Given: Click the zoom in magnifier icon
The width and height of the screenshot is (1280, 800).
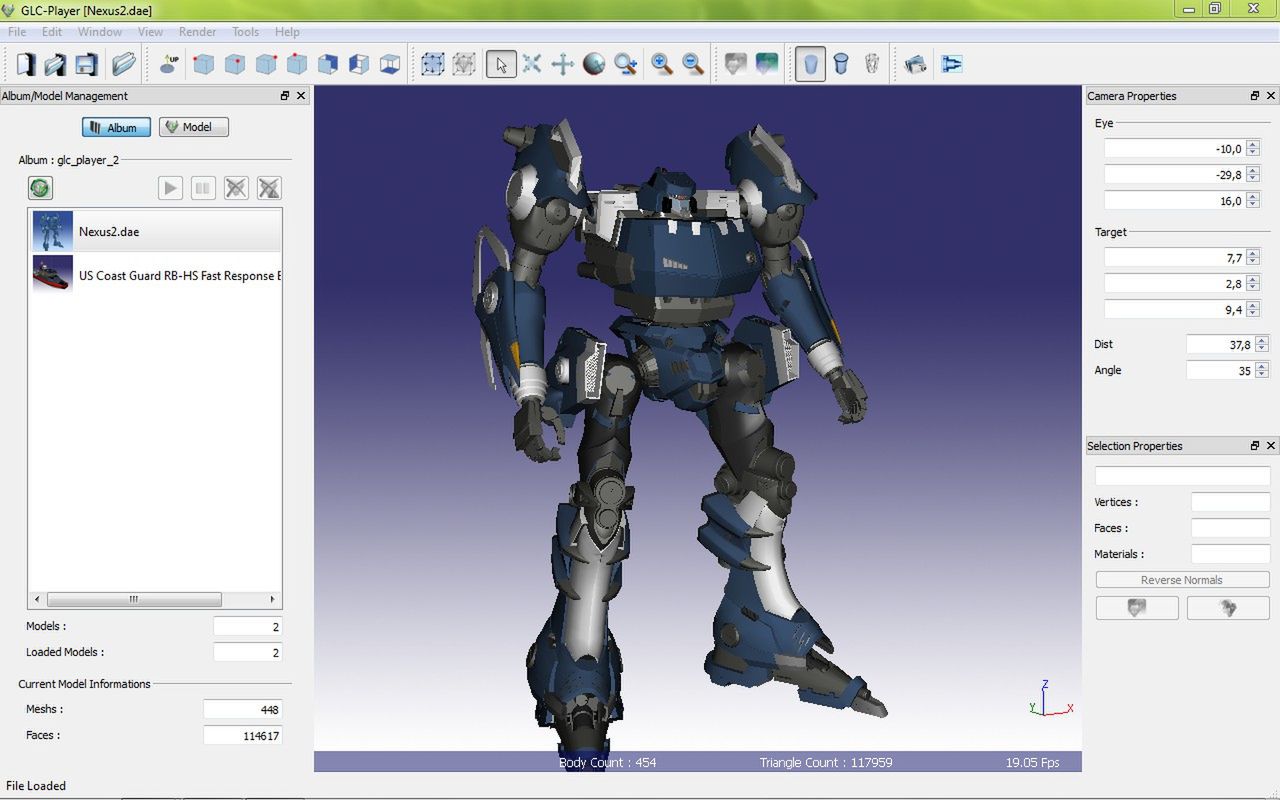Looking at the screenshot, I should pyautogui.click(x=662, y=64).
